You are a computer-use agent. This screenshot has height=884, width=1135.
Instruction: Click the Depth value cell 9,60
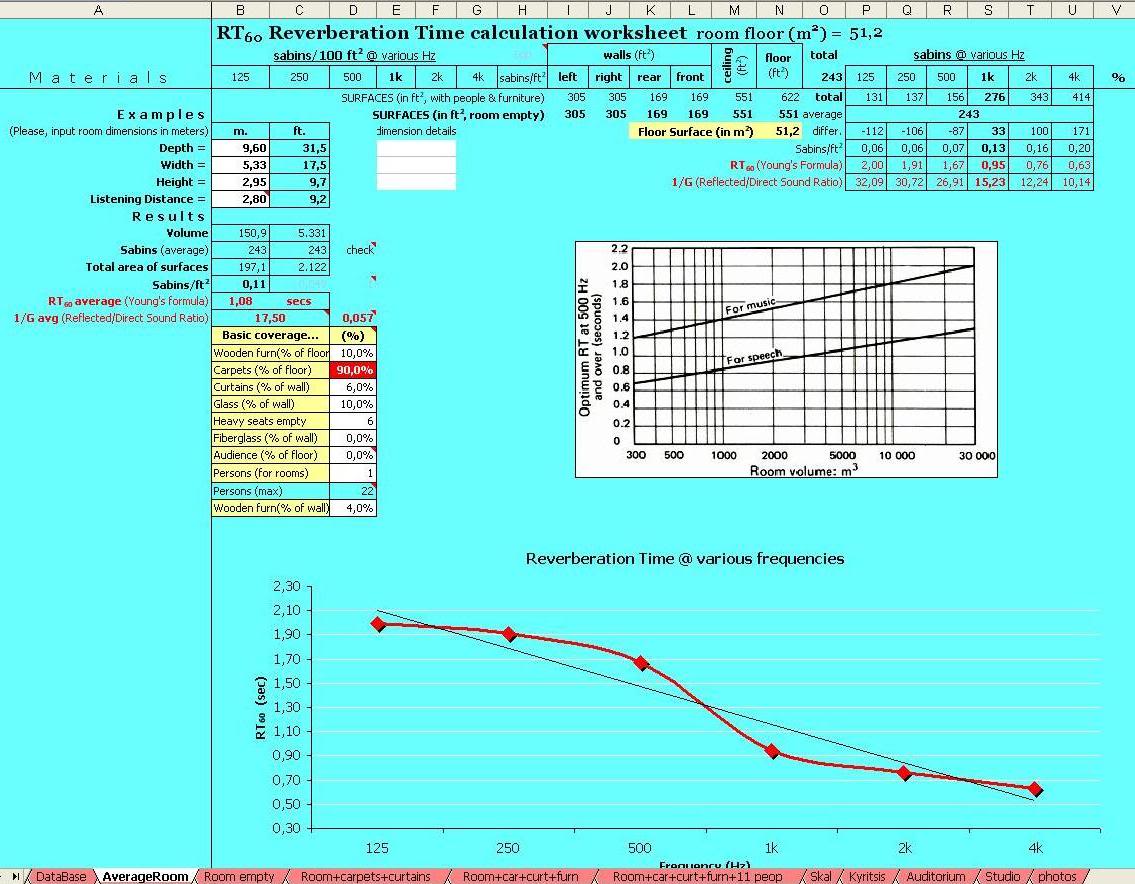pyautogui.click(x=240, y=148)
